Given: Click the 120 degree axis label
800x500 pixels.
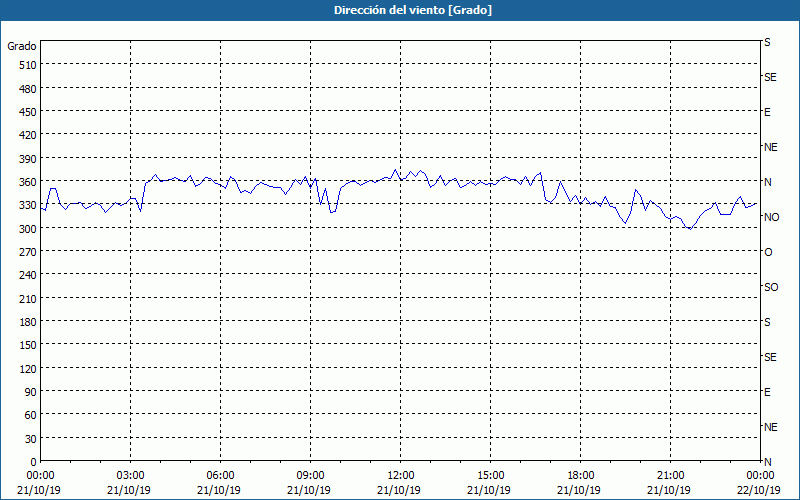Looking at the screenshot, I should point(28,369).
